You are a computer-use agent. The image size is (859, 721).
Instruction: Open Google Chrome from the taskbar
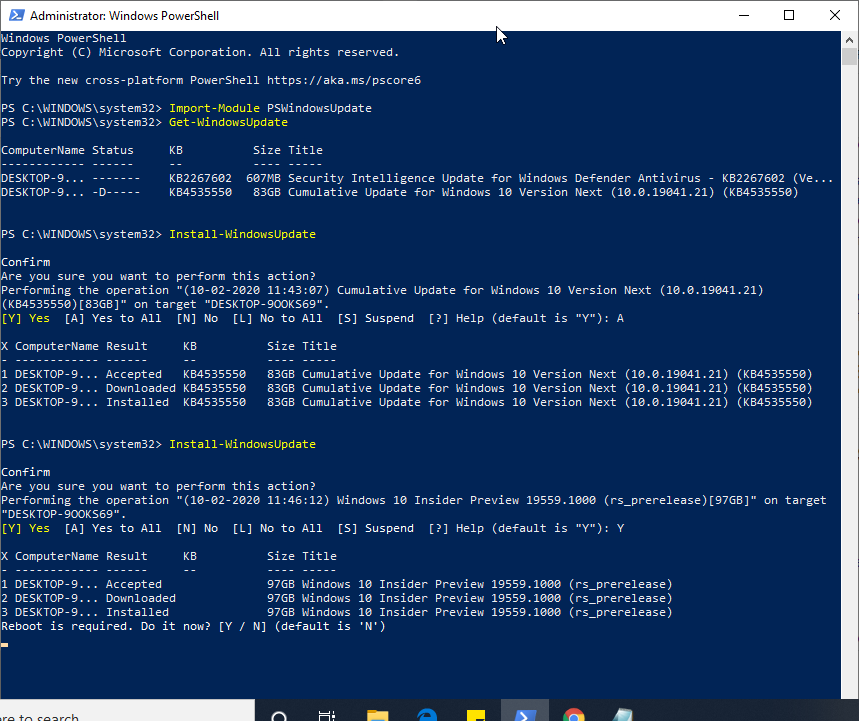574,714
